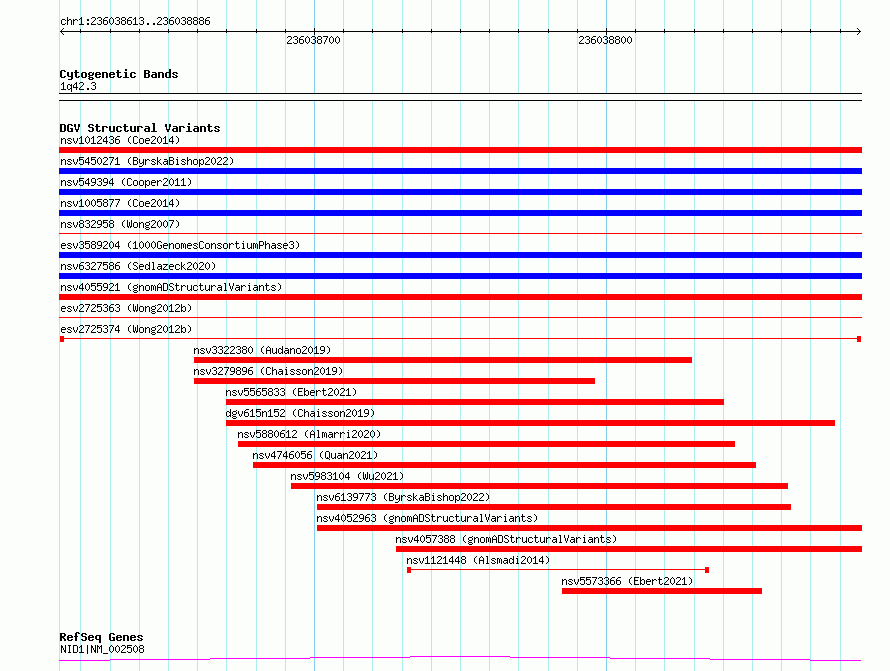Viewport: 890px width, 671px height.
Task: Open variant label nsv6327586 (Sedlazeck2020)
Action: click(x=138, y=266)
